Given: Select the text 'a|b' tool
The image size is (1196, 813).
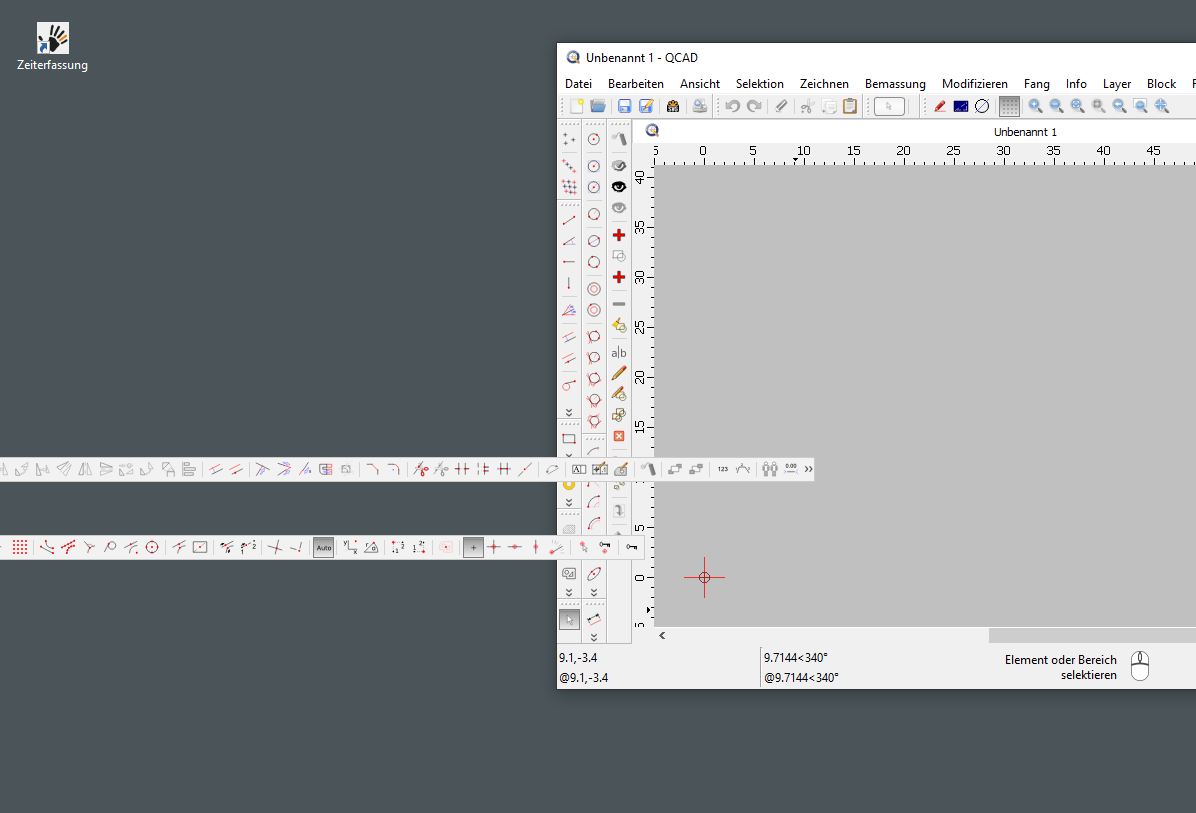Looking at the screenshot, I should tap(619, 352).
